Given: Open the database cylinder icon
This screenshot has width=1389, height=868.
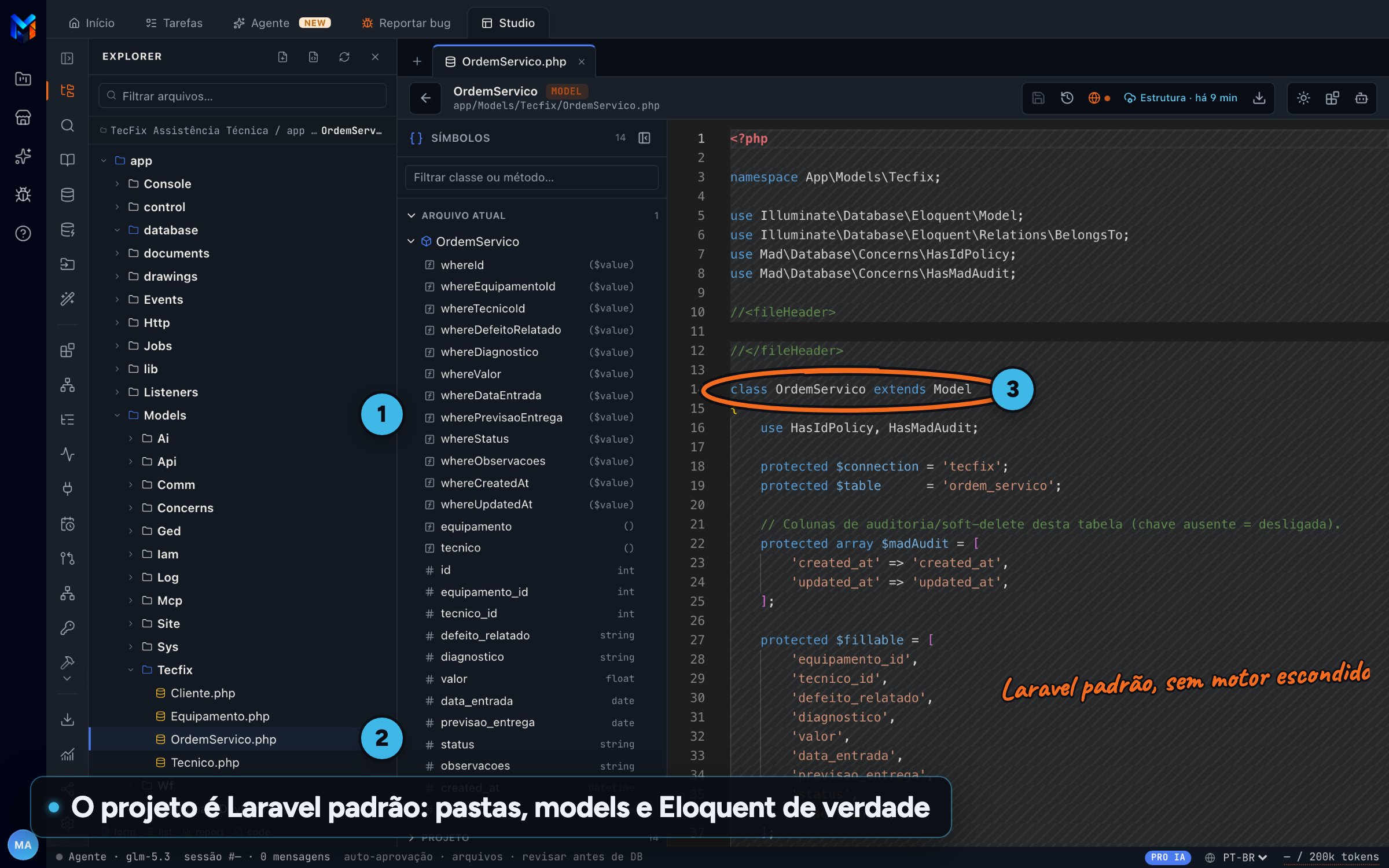Looking at the screenshot, I should pos(67,194).
